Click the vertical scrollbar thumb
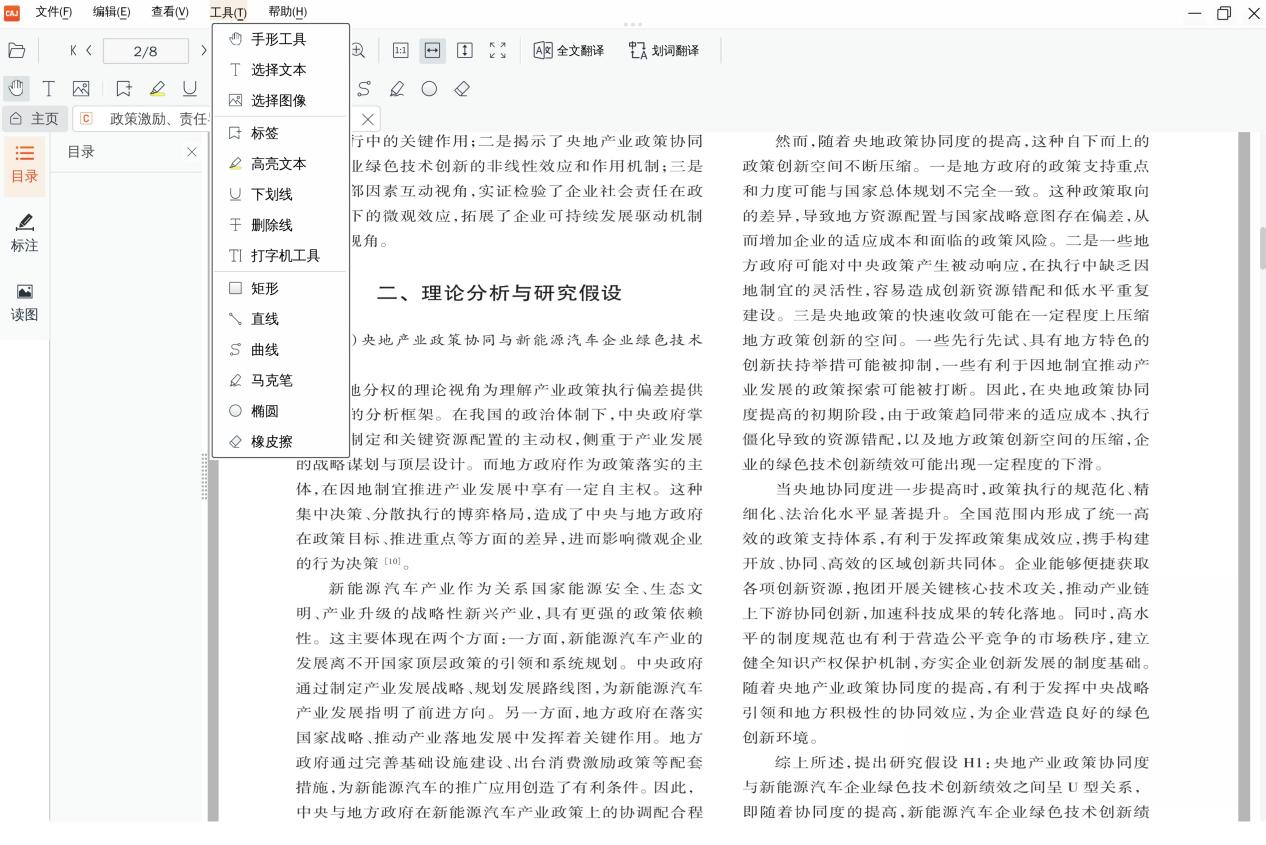 [1262, 248]
